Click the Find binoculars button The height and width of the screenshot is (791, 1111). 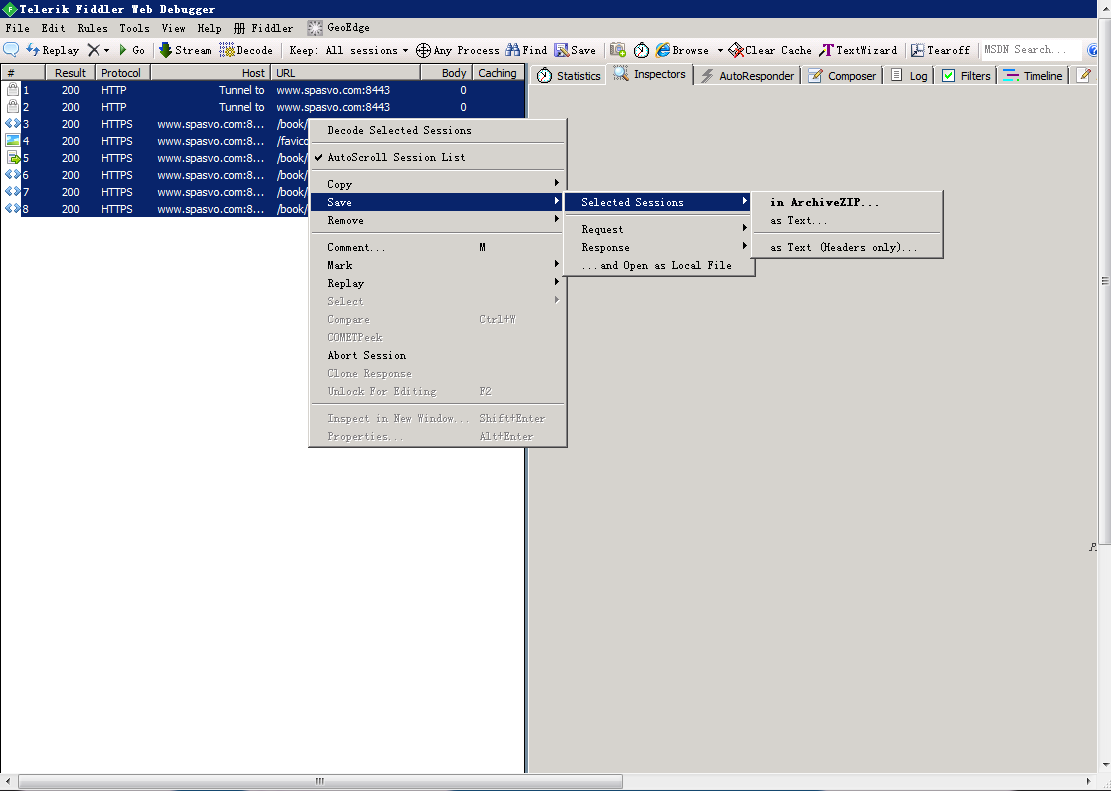coord(526,50)
